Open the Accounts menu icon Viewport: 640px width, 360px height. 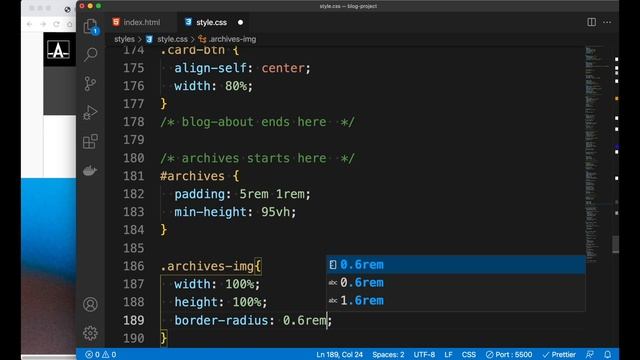pyautogui.click(x=90, y=304)
